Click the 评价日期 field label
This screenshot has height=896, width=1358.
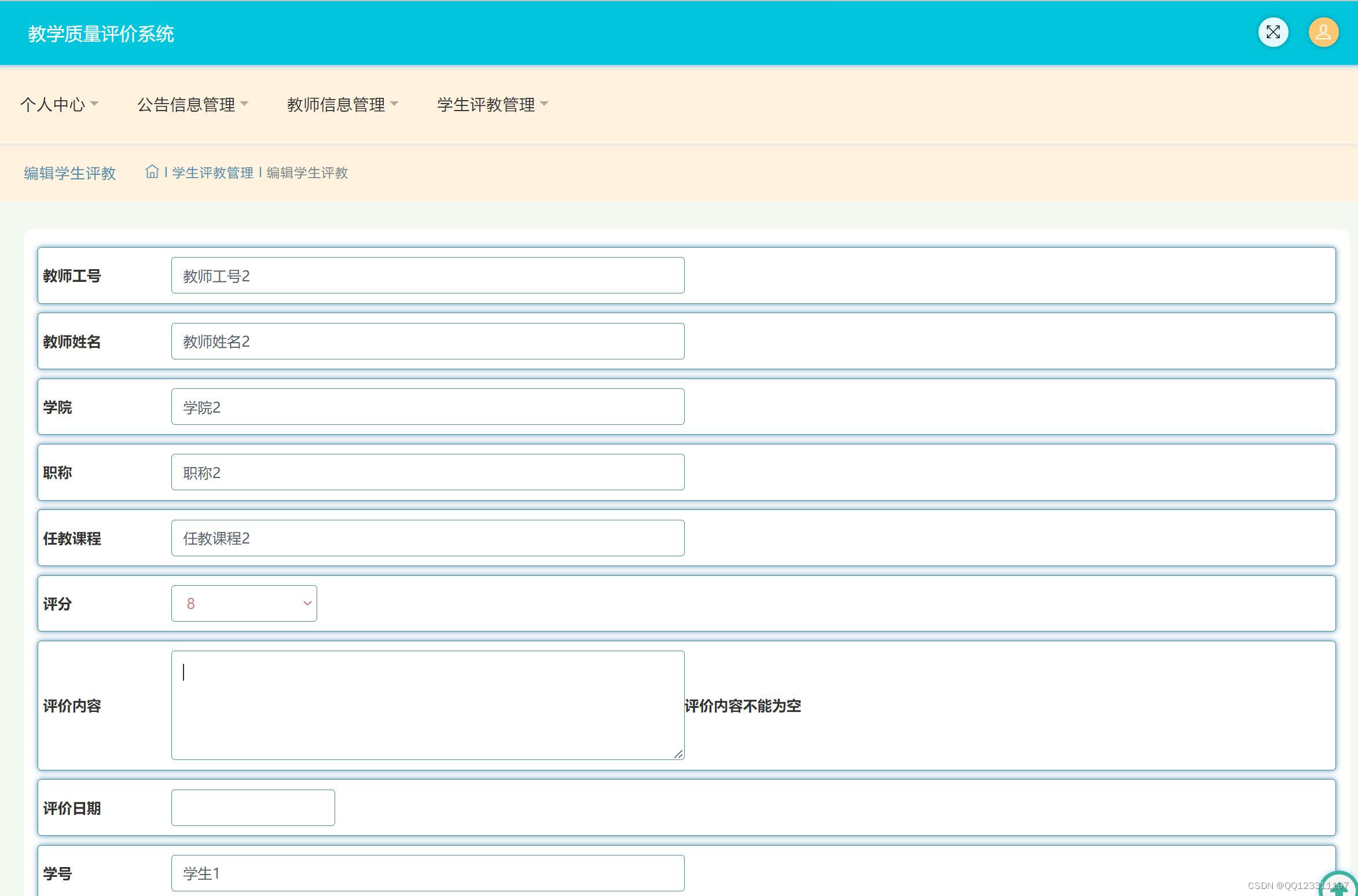(x=72, y=808)
